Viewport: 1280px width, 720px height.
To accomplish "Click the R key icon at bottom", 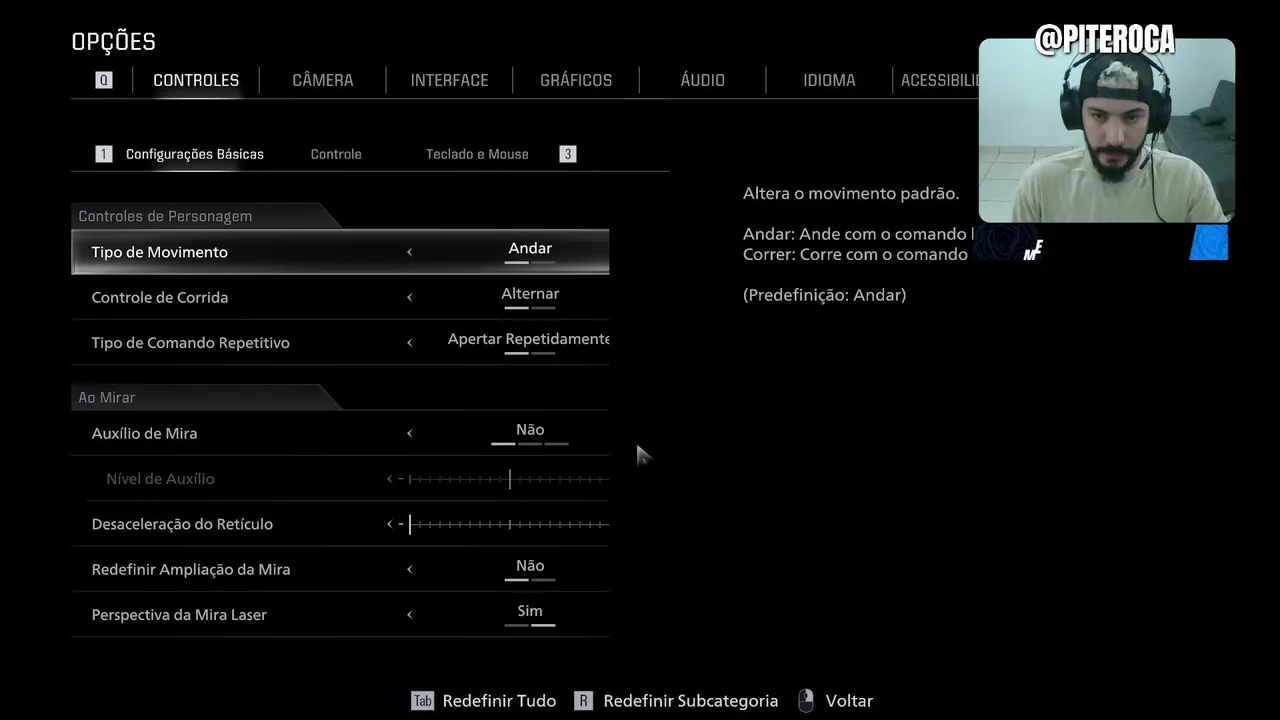I will [x=584, y=701].
